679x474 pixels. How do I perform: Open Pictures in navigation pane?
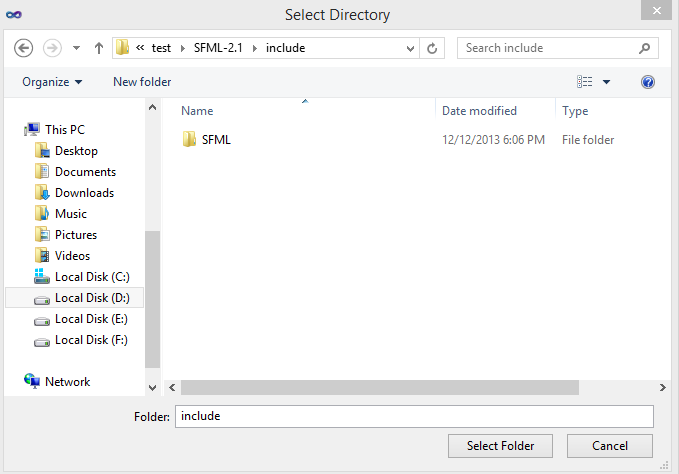pyautogui.click(x=76, y=235)
